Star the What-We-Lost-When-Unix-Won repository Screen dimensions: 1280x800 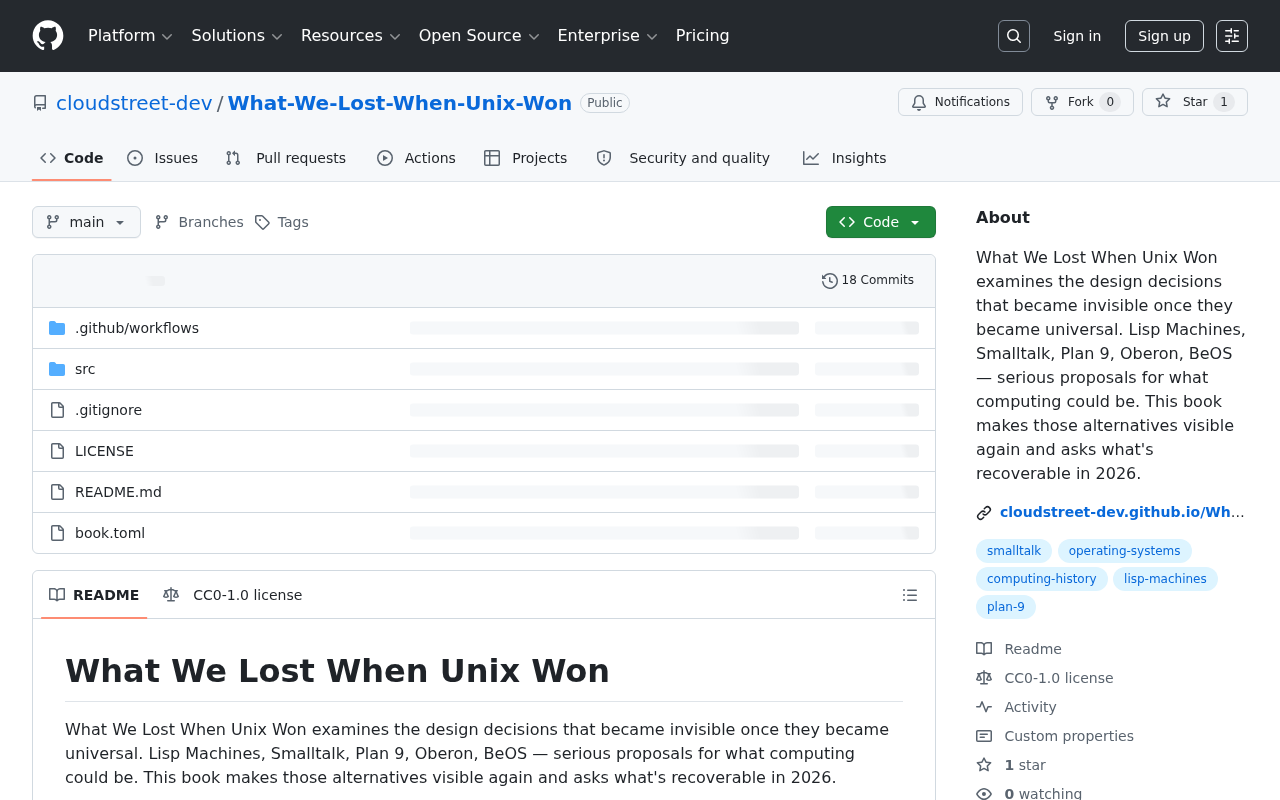(1195, 102)
